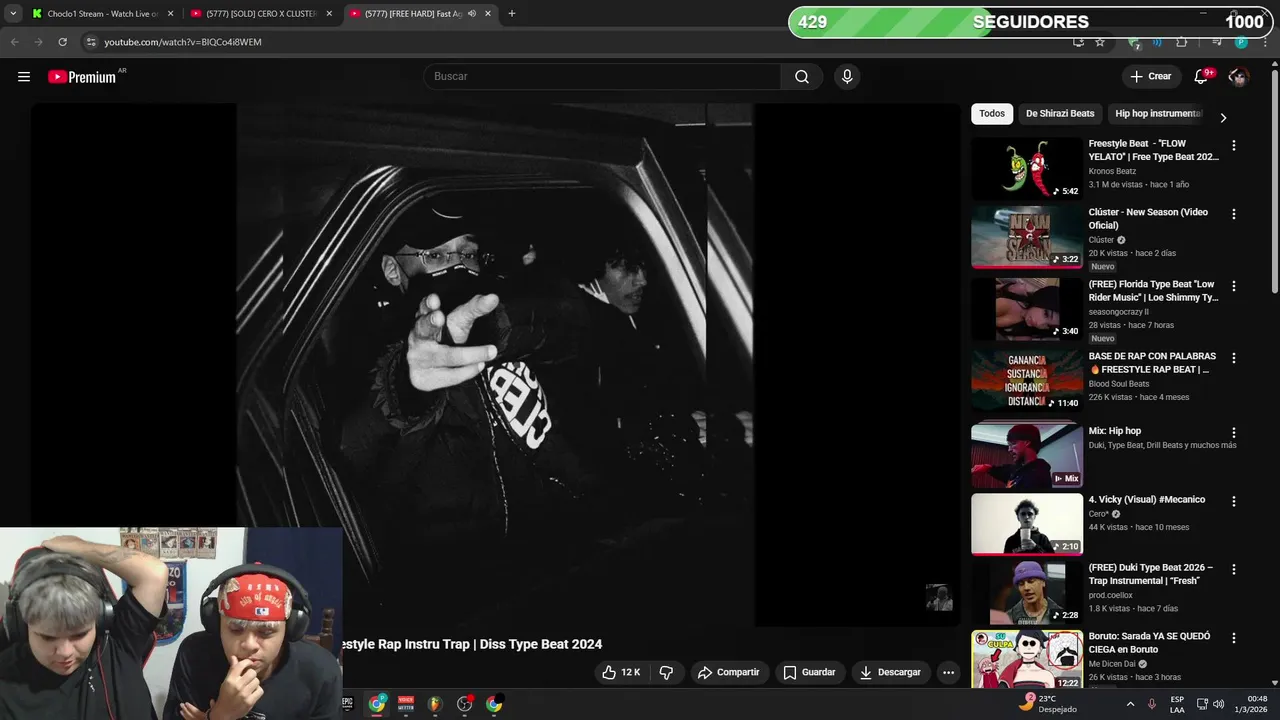Screen dimensions: 1280x720
Task: Open a new browser tab
Action: [x=511, y=14]
